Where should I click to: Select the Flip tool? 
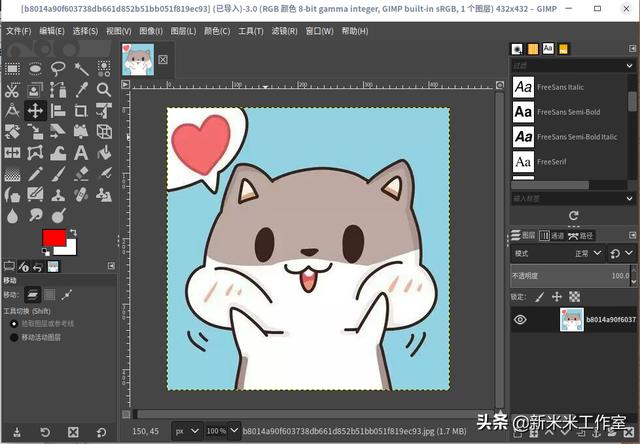pyautogui.click(x=12, y=153)
